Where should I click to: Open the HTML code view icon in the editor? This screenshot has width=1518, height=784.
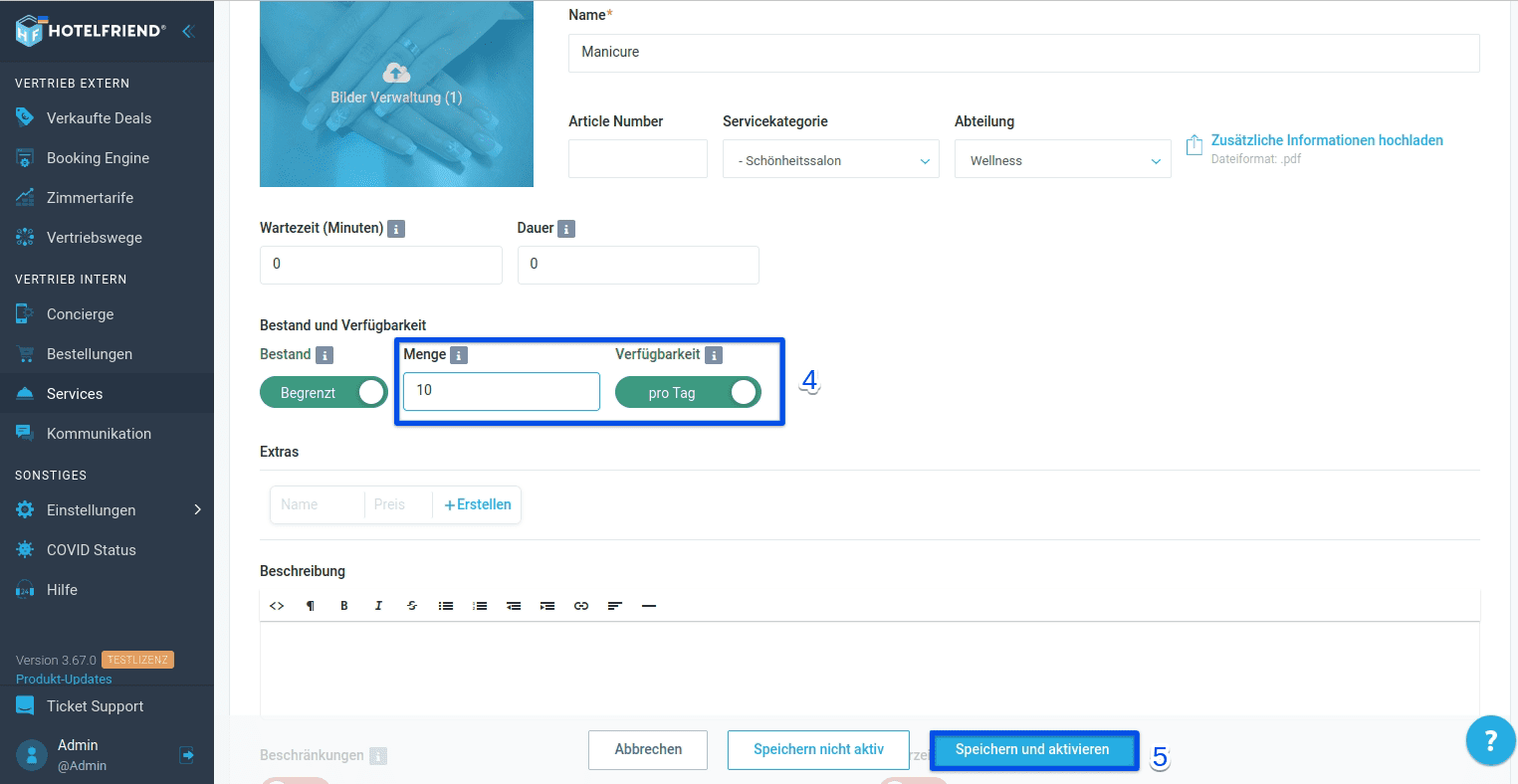(x=277, y=606)
